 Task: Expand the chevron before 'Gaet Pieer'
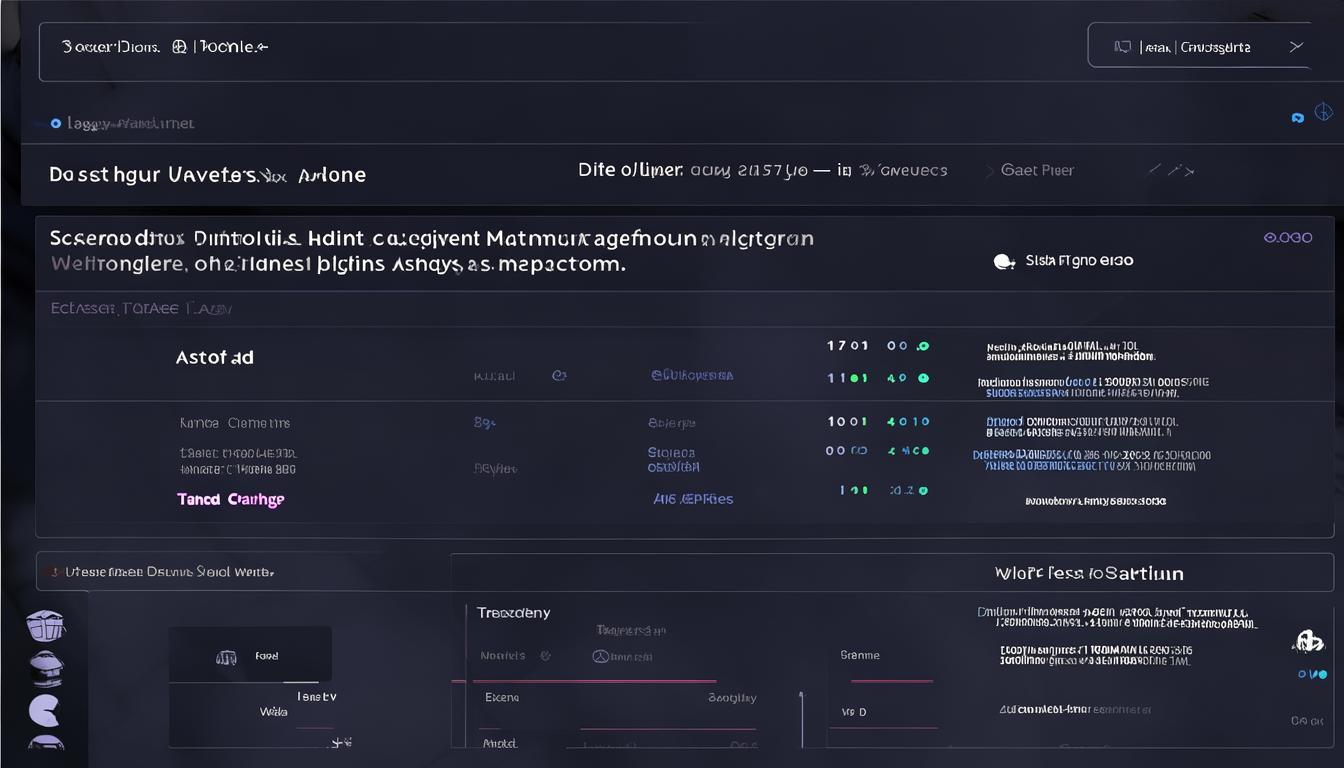(991, 171)
